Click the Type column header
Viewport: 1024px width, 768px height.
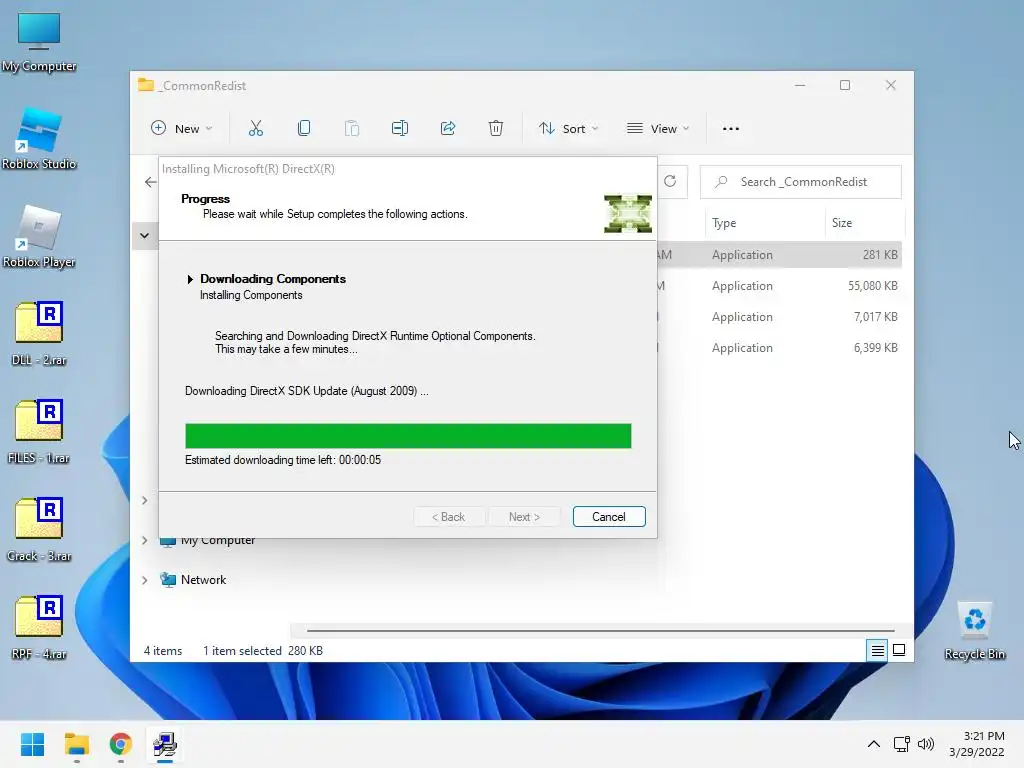[x=765, y=223]
